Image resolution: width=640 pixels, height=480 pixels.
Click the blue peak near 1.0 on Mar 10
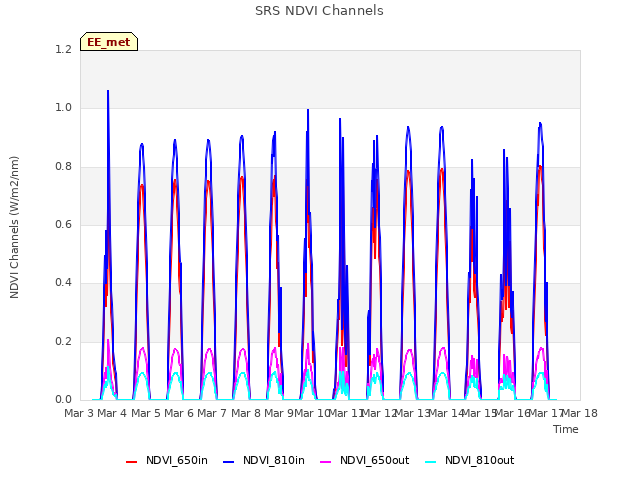click(x=308, y=110)
